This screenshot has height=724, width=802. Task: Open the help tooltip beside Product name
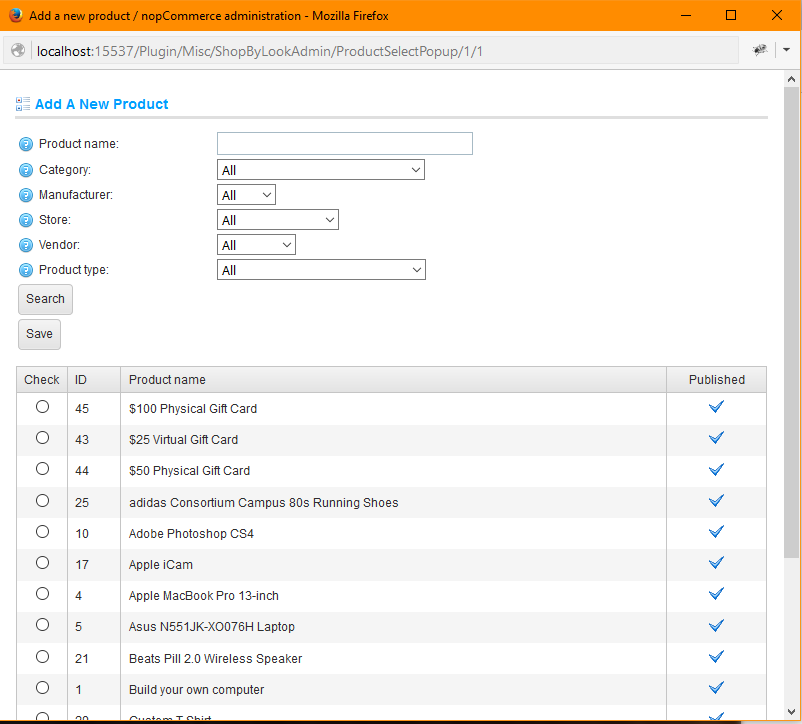point(25,143)
